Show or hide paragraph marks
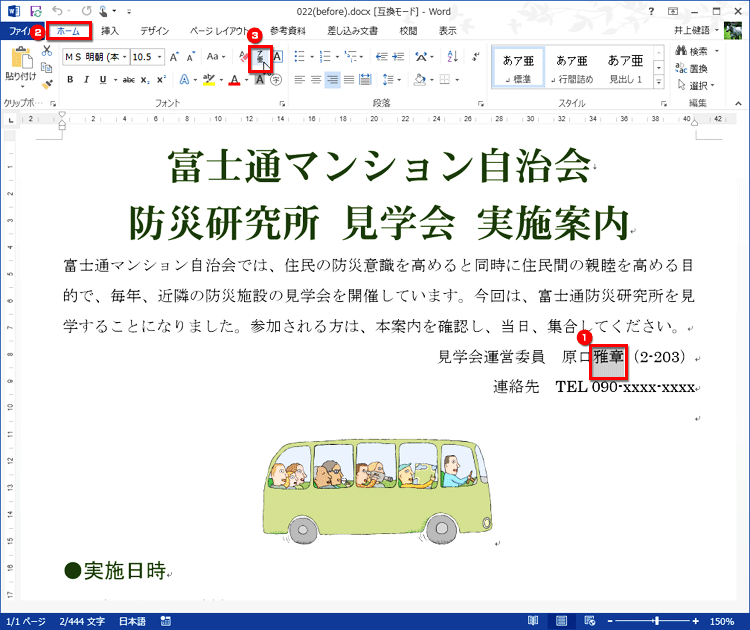 point(475,57)
